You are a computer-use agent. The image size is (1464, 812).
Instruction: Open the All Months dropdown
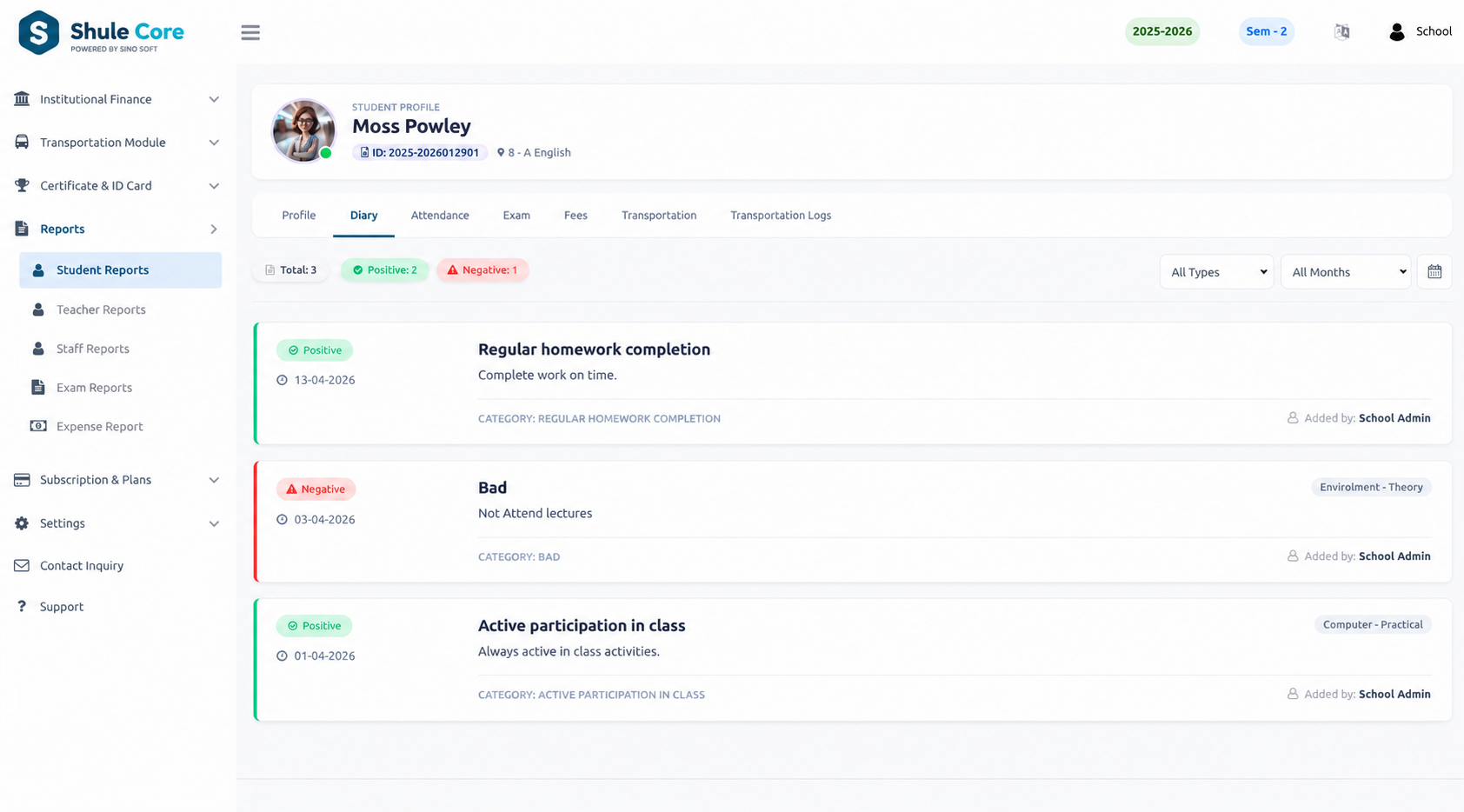[1346, 272]
